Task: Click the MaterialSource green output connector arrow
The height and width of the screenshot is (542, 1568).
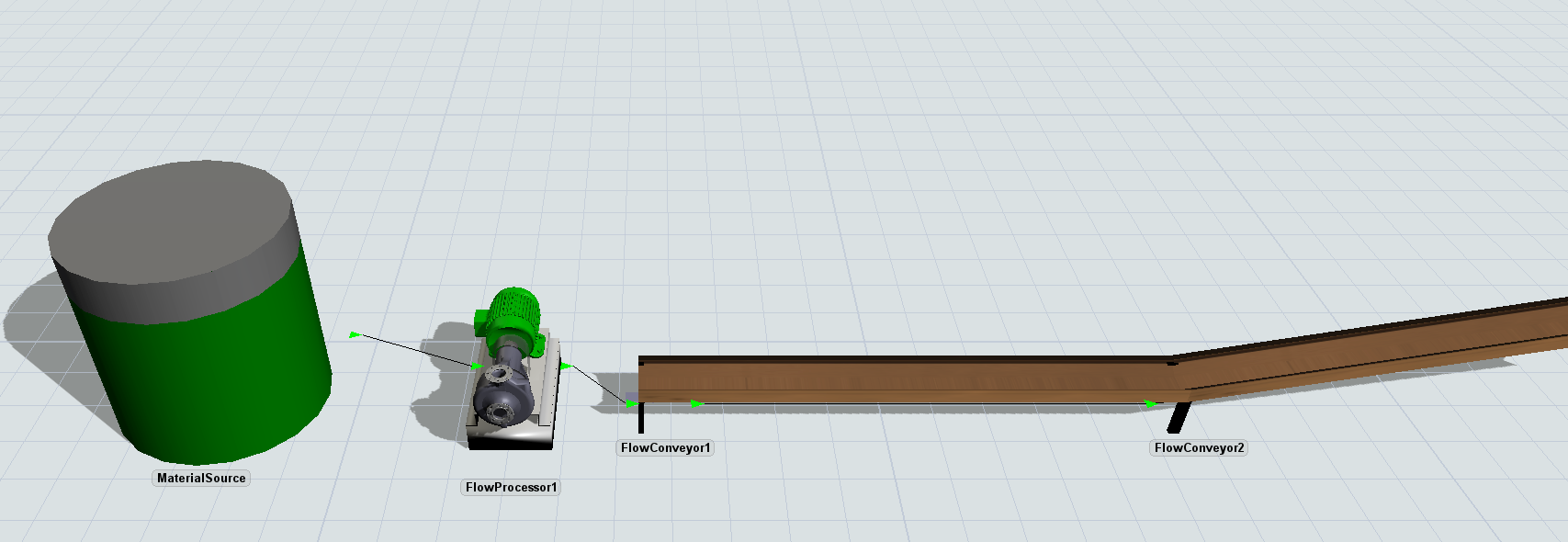Action: tap(355, 334)
